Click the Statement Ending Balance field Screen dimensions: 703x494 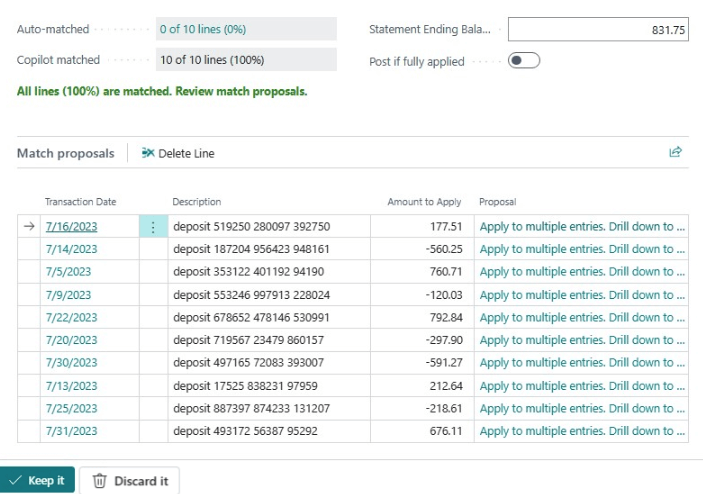click(598, 30)
